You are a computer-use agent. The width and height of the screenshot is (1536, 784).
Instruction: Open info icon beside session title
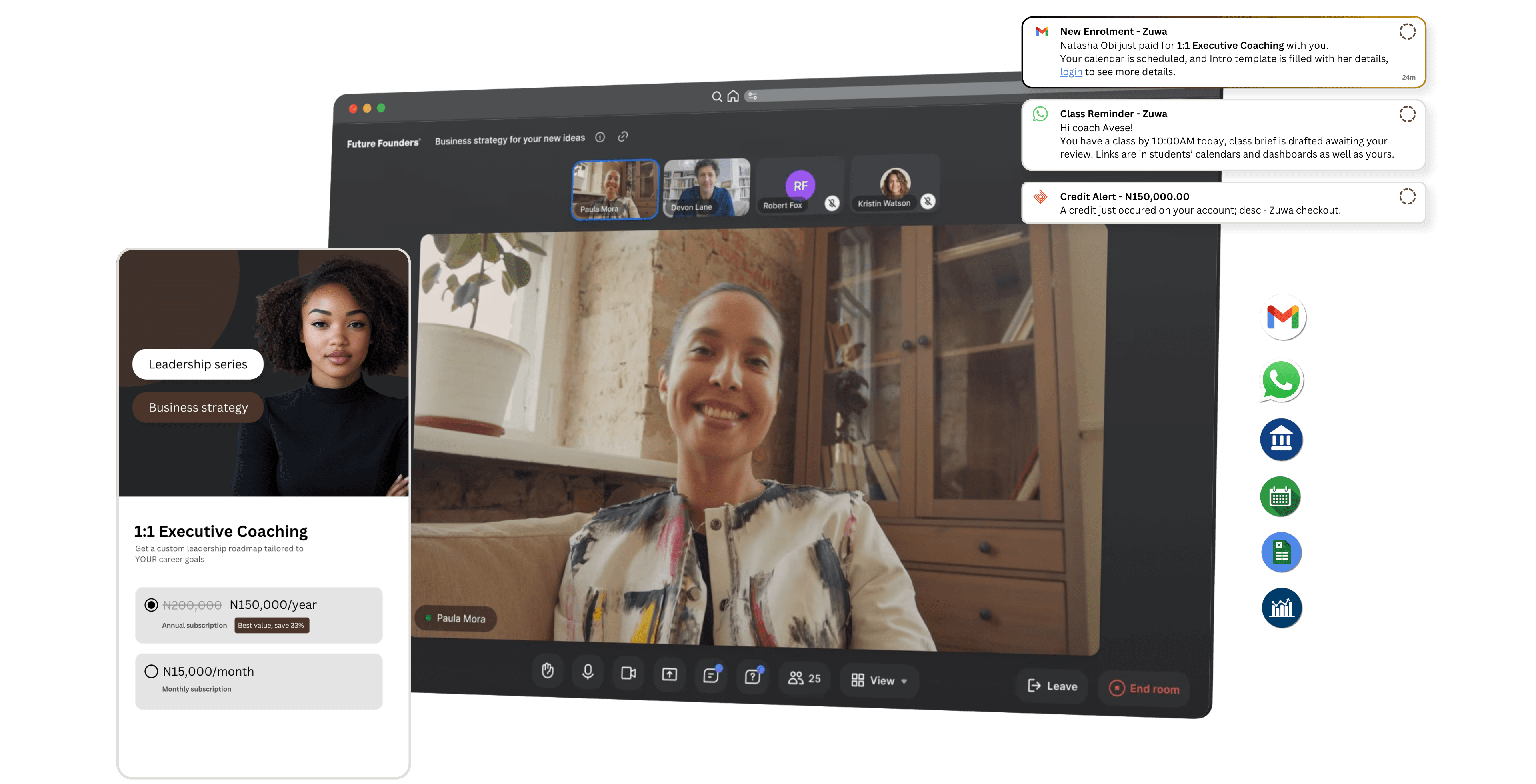pos(600,137)
